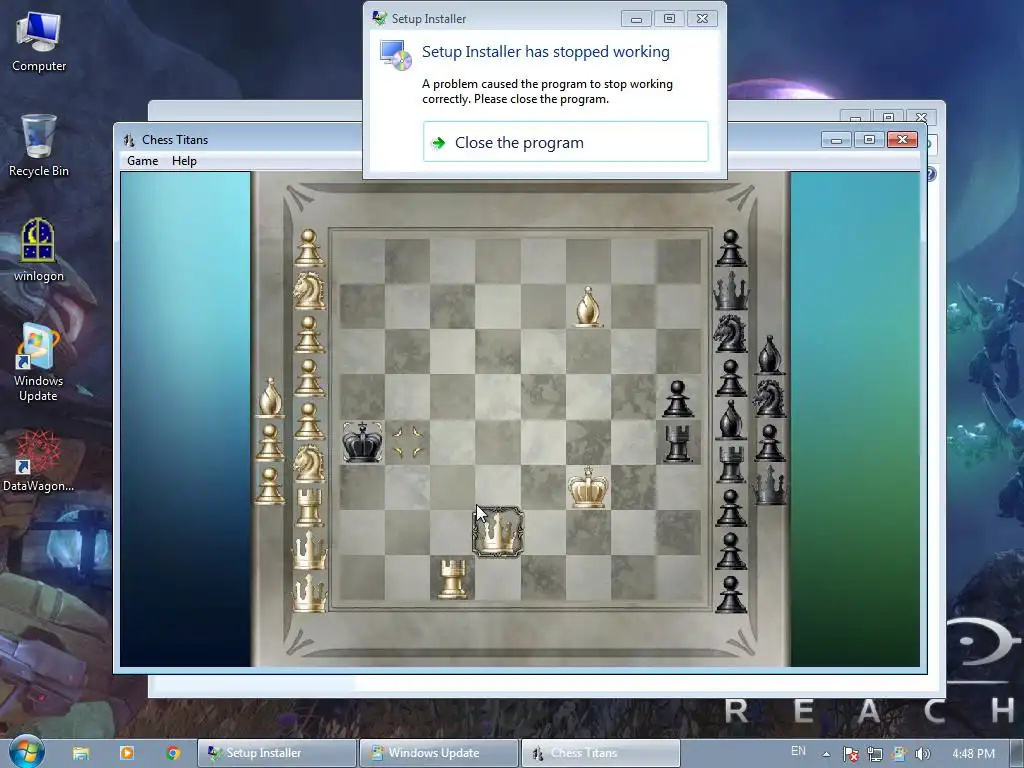Click the 4:48 PM clock

coord(973,754)
